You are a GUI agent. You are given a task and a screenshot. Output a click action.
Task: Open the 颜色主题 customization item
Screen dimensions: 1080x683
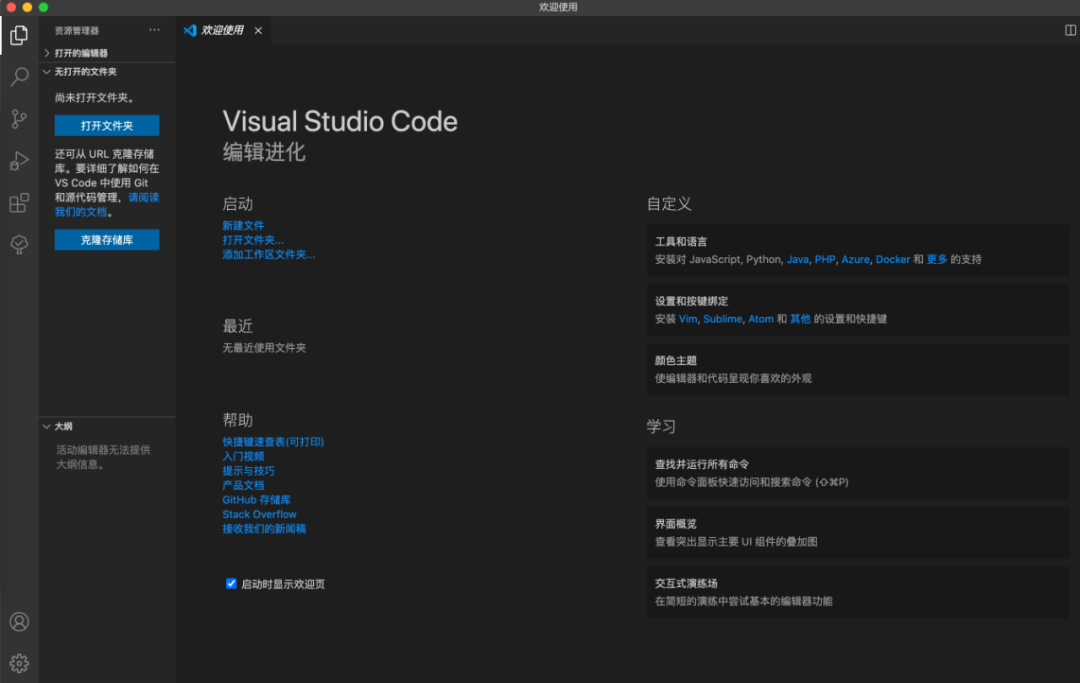(x=857, y=369)
